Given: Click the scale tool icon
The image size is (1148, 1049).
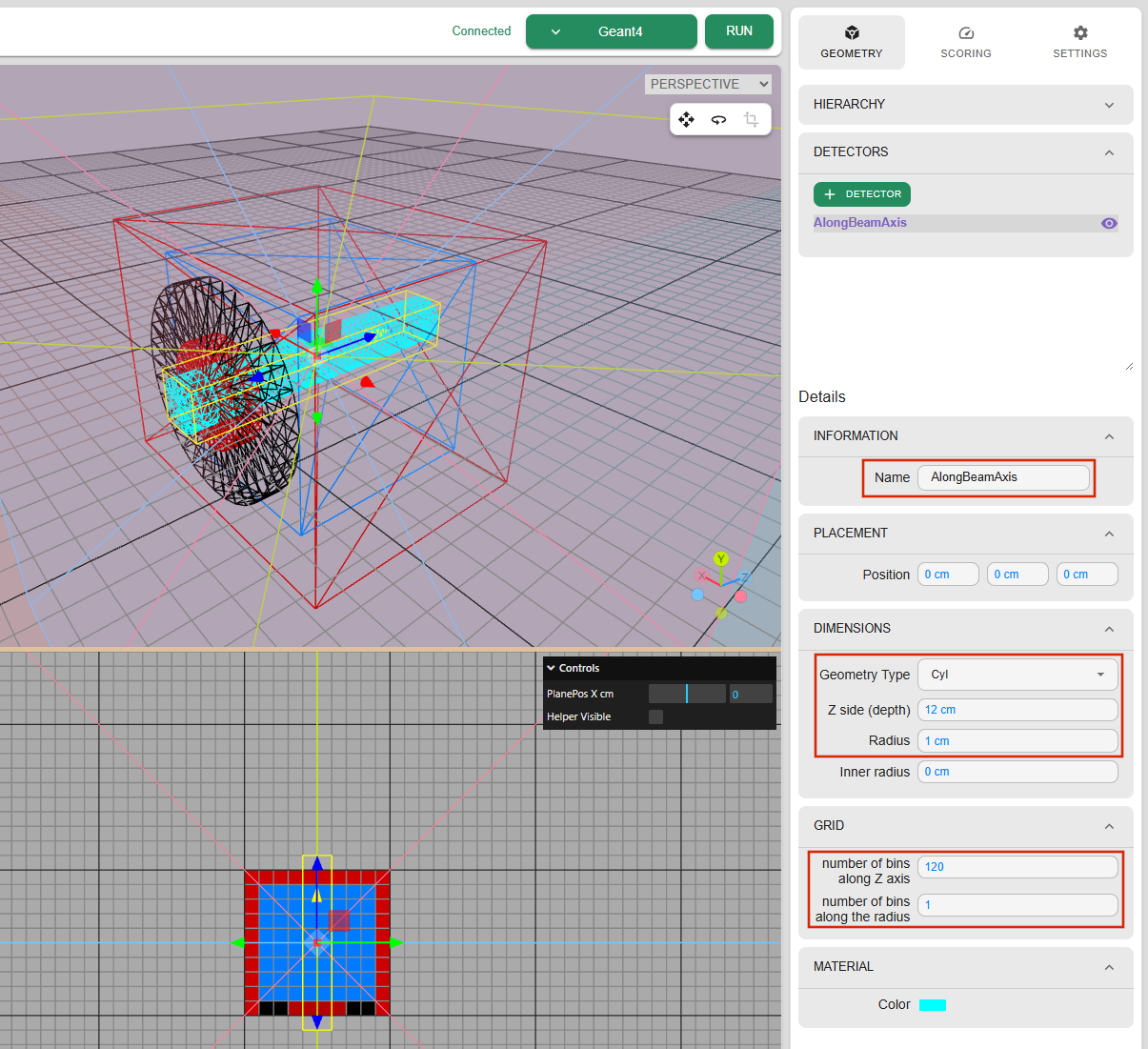Looking at the screenshot, I should [x=751, y=119].
